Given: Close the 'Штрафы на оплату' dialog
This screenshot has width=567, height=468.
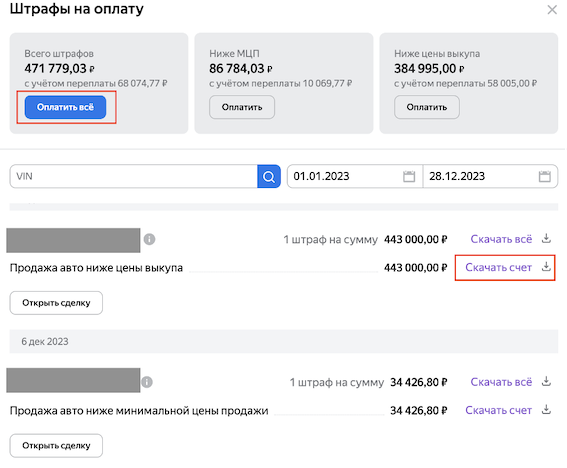Looking at the screenshot, I should coord(553,10).
